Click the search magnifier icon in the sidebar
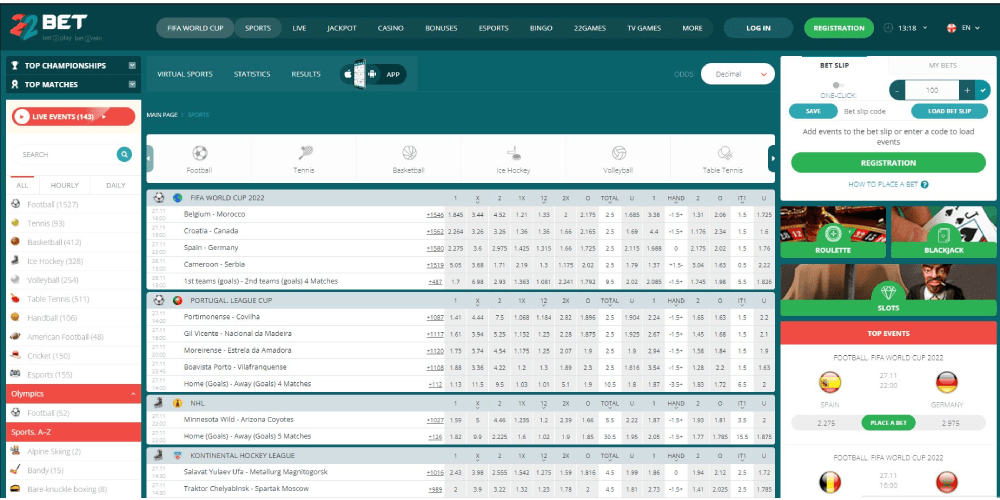1000x500 pixels. coord(124,154)
